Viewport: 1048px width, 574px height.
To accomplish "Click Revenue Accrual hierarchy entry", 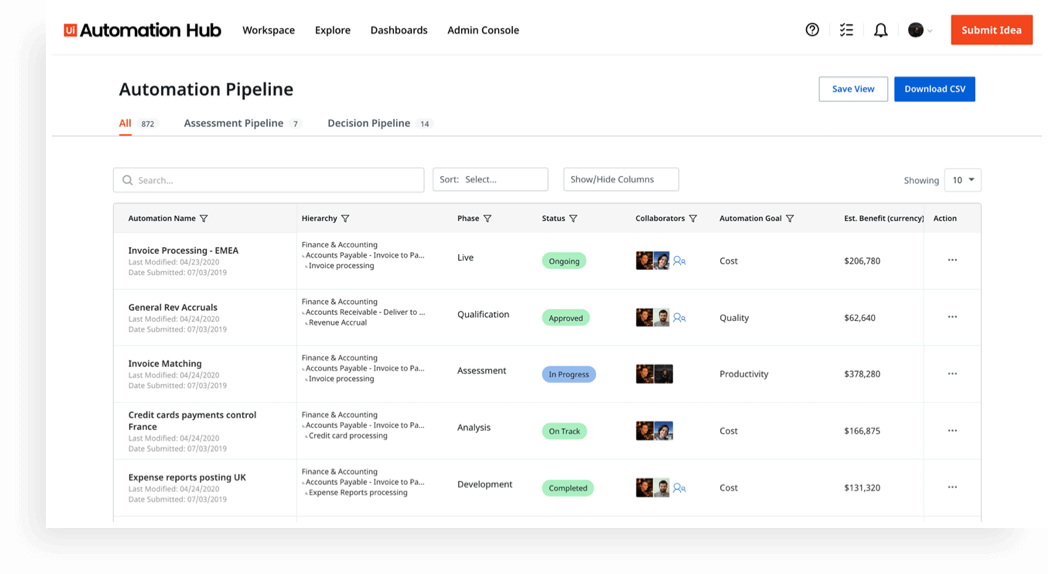I will (x=338, y=322).
